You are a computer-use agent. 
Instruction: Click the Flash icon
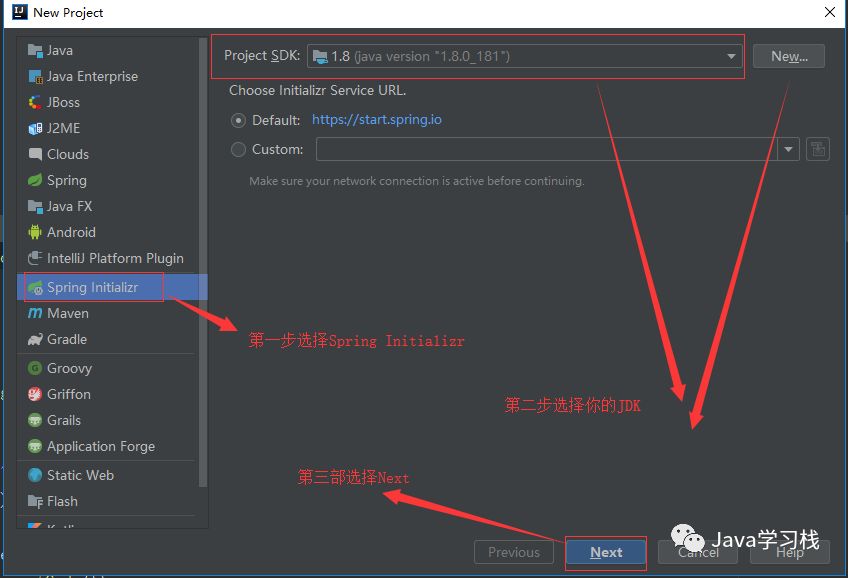coord(35,502)
